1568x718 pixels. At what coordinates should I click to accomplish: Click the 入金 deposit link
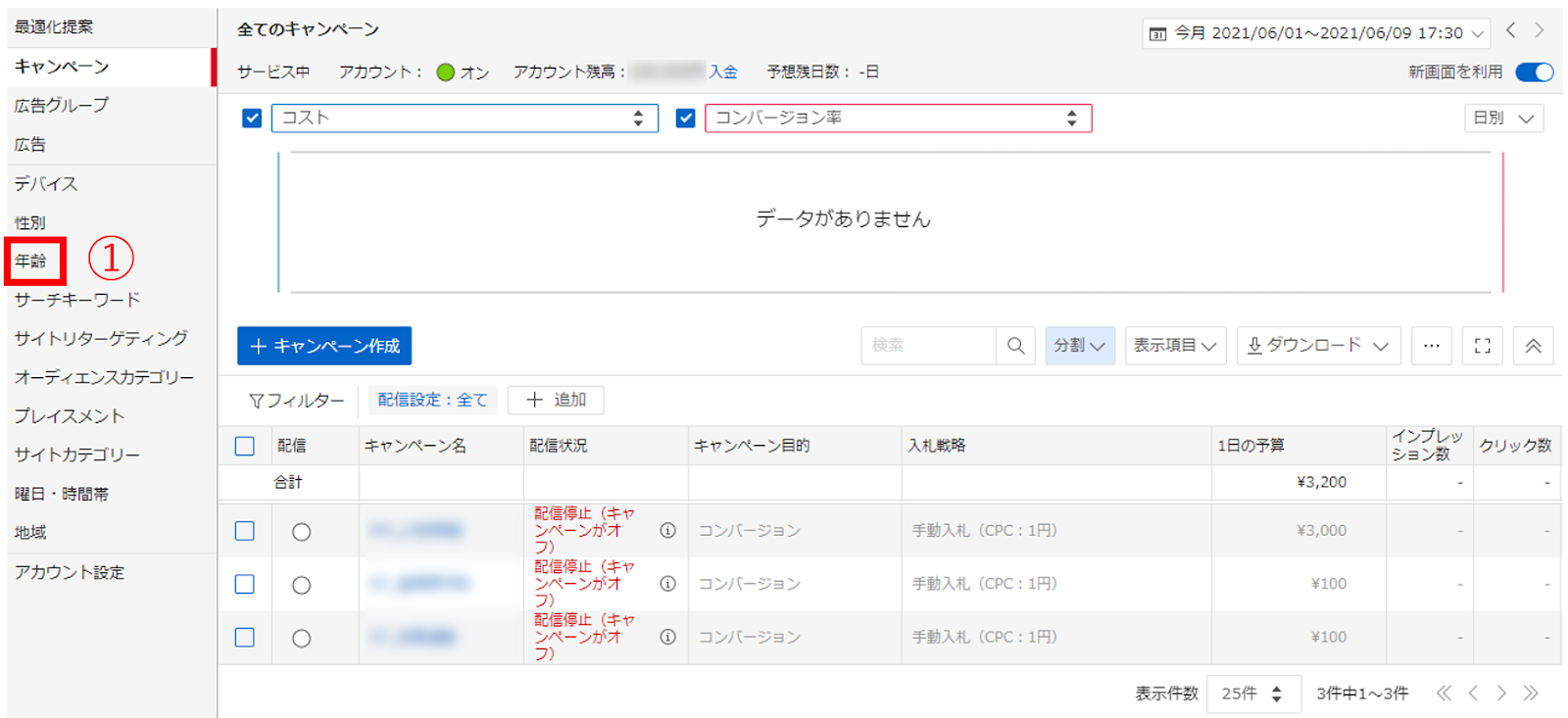coord(723,72)
